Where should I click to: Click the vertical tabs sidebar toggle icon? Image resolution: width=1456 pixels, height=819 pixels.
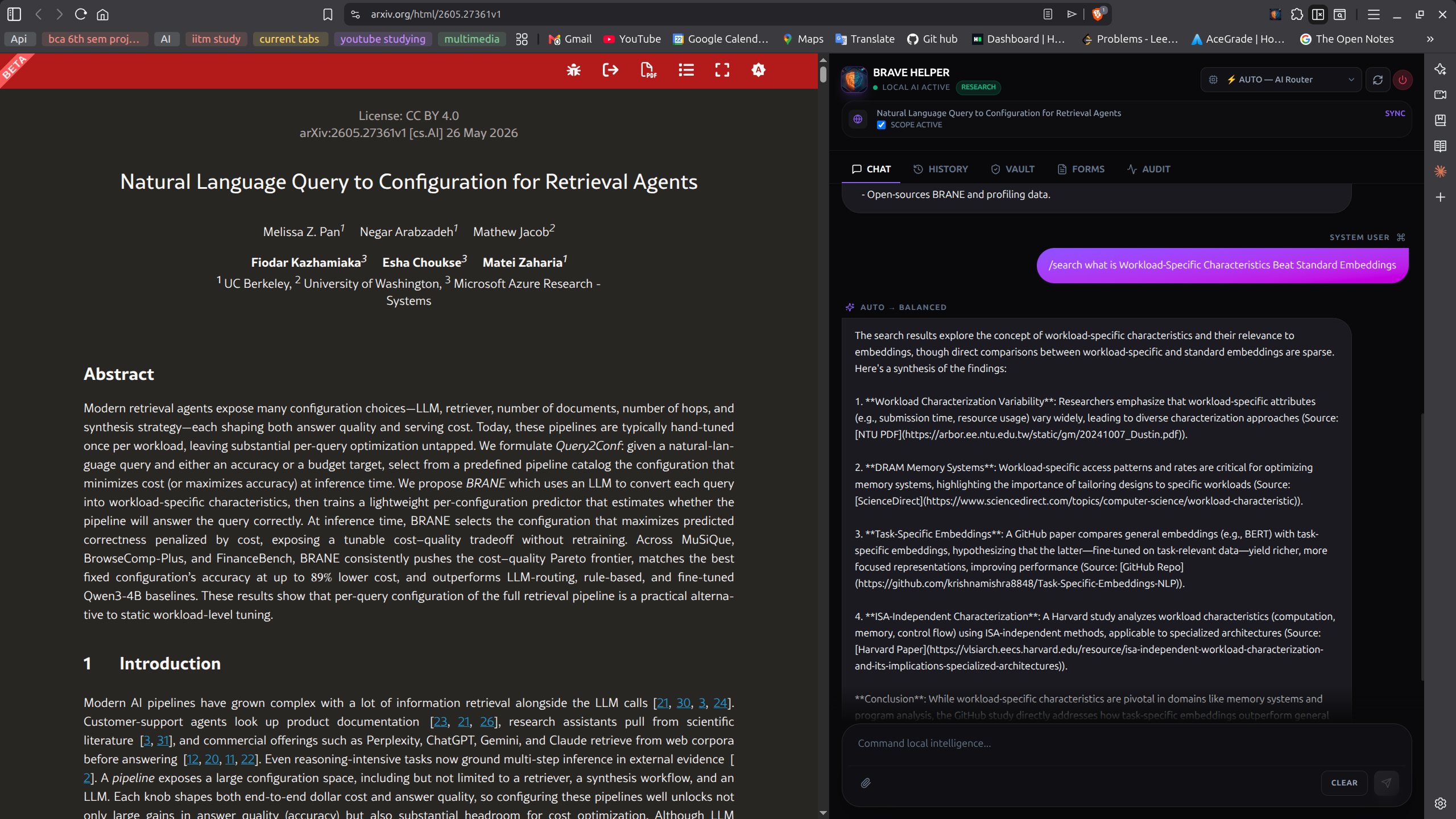(14, 14)
